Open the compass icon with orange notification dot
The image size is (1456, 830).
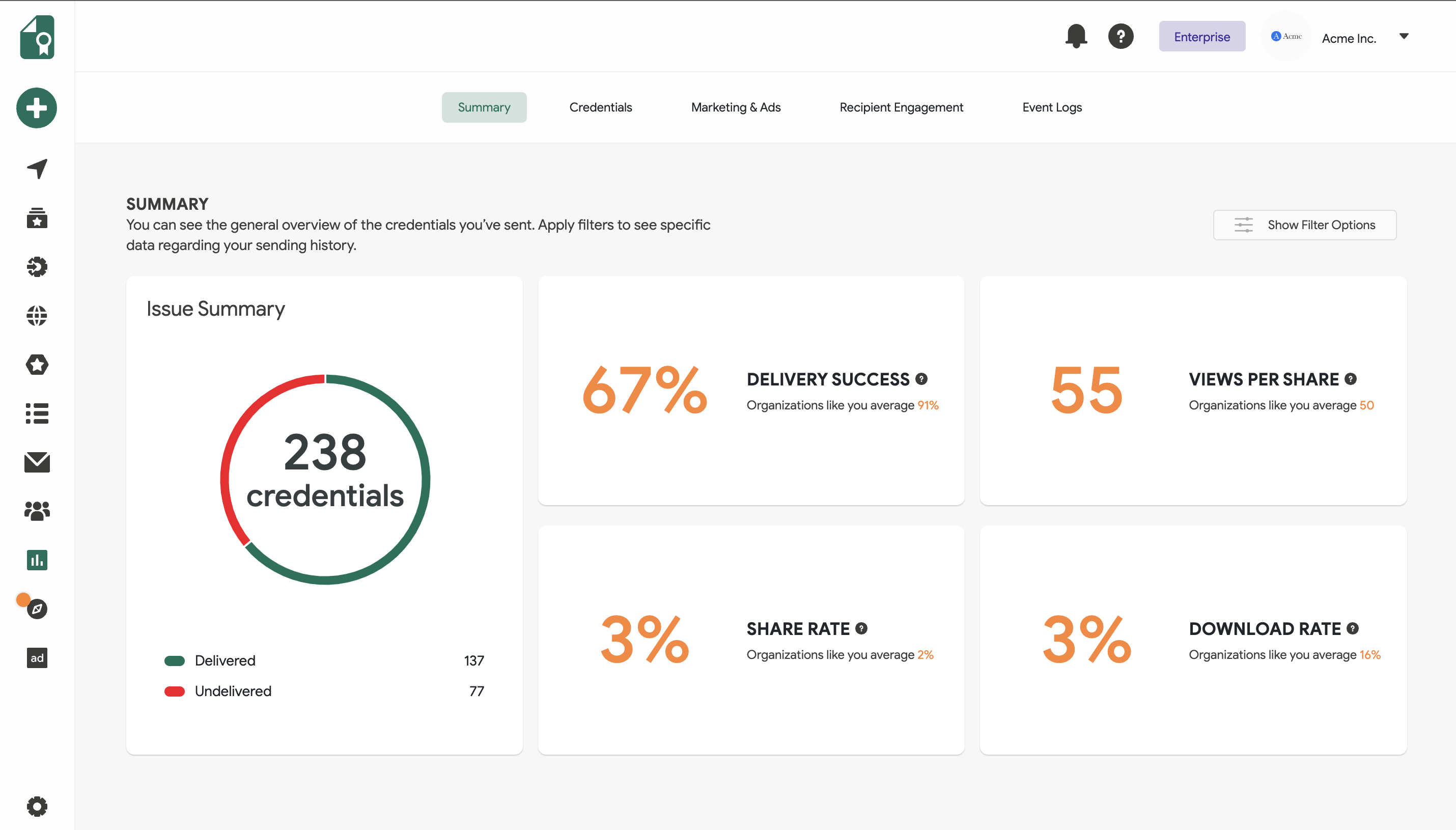pyautogui.click(x=37, y=609)
